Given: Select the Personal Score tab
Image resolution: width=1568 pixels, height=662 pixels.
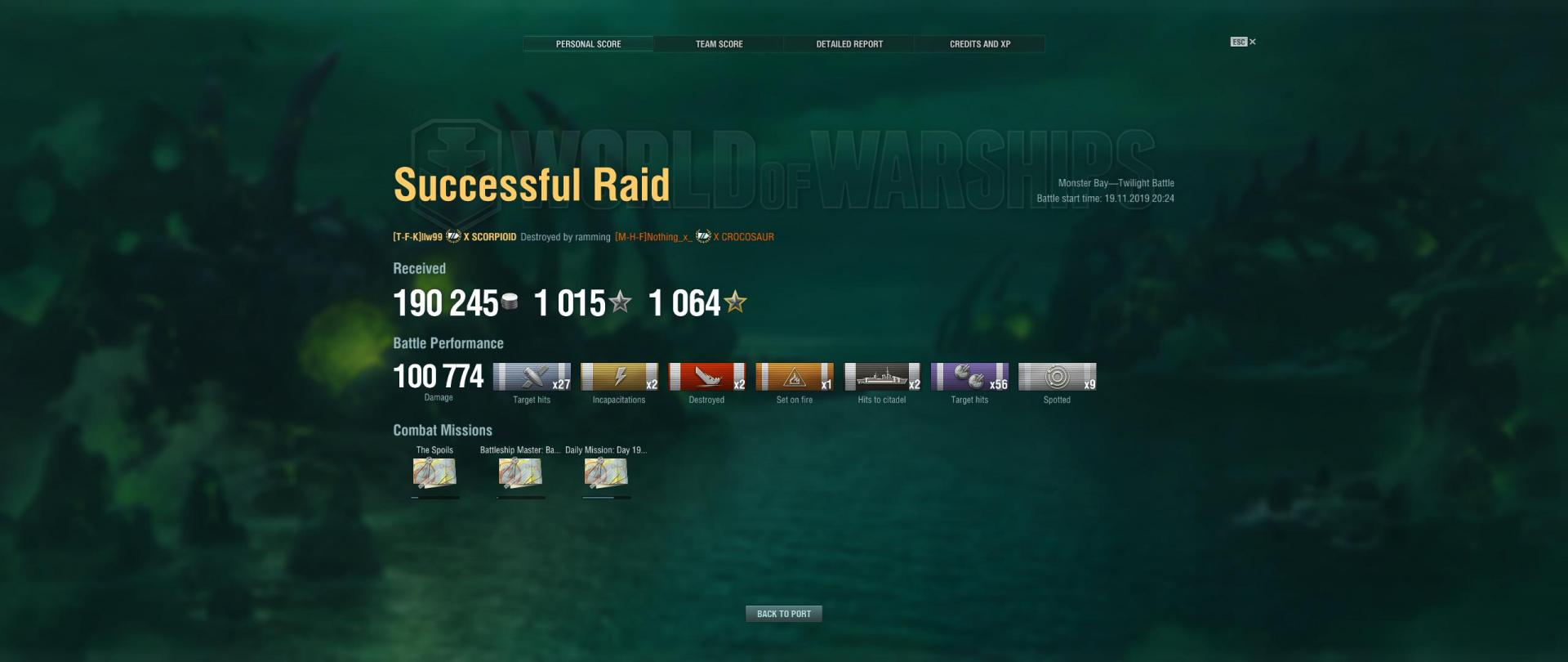Looking at the screenshot, I should click(x=588, y=44).
